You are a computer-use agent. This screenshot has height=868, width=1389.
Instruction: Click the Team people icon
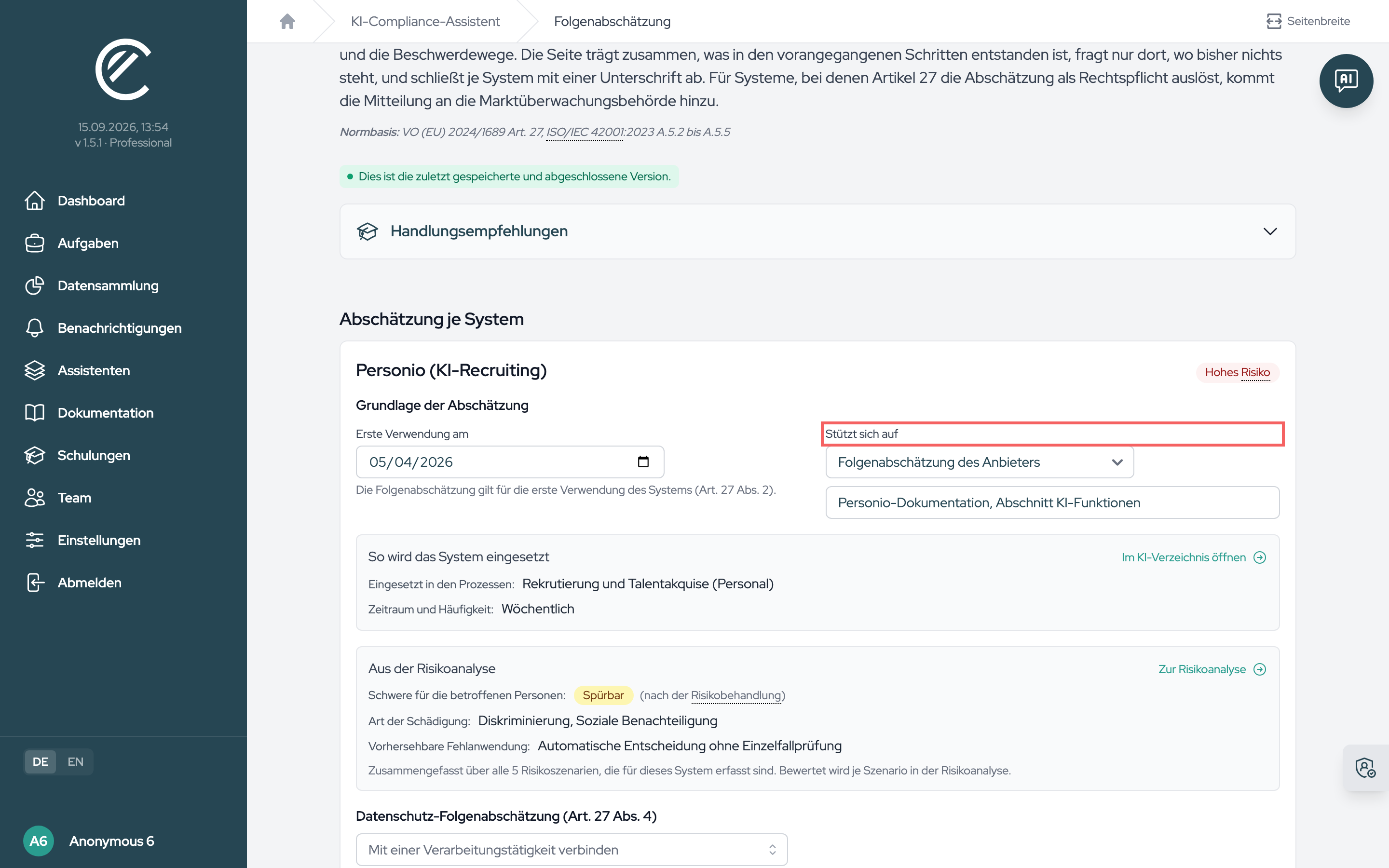tap(34, 498)
